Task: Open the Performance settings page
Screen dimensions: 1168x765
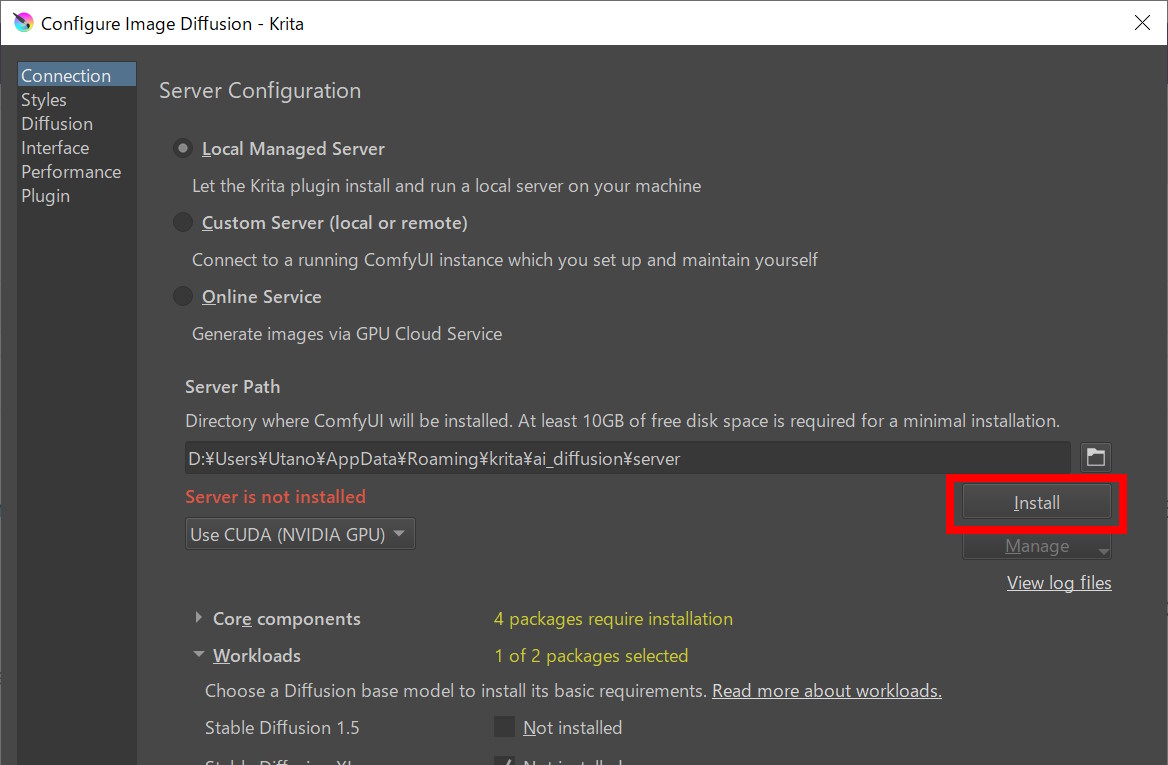Action: 77,172
